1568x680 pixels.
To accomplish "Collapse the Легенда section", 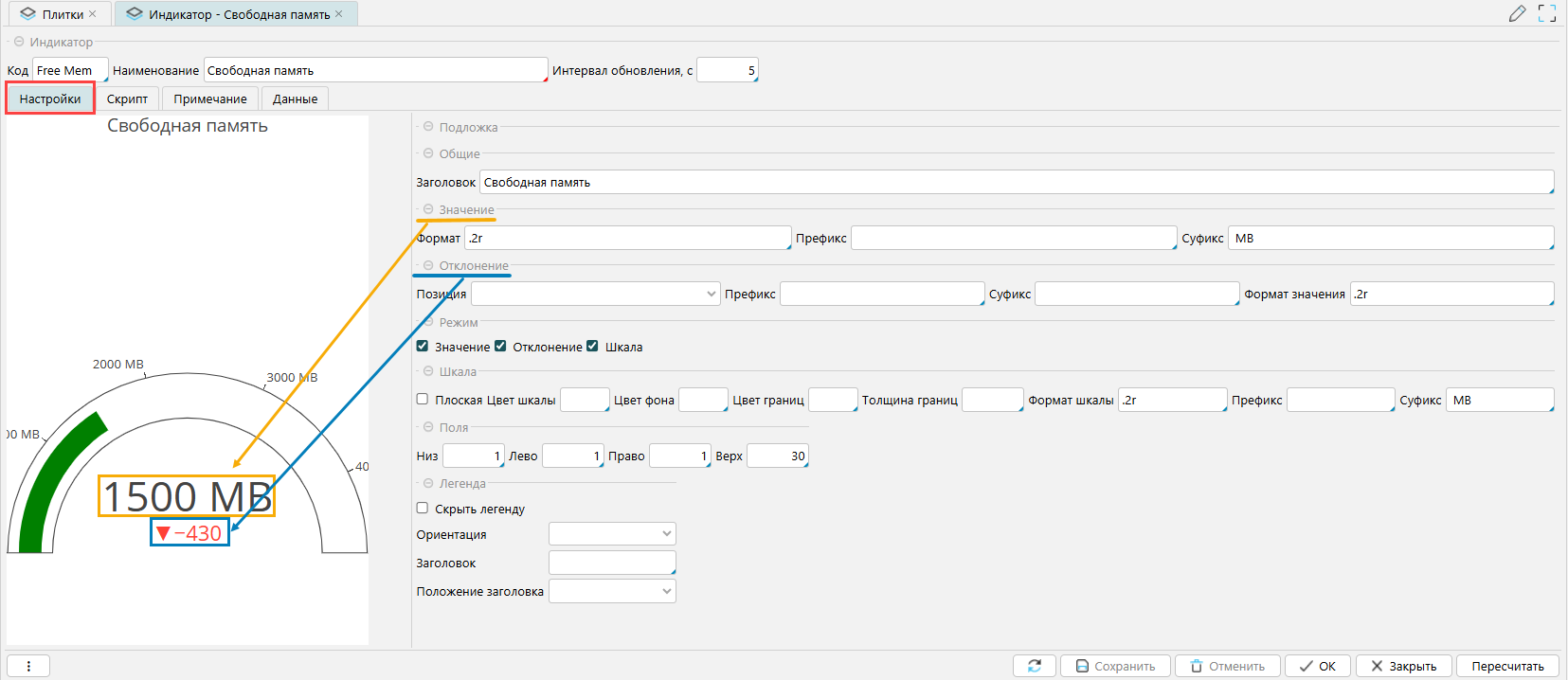I will (428, 483).
